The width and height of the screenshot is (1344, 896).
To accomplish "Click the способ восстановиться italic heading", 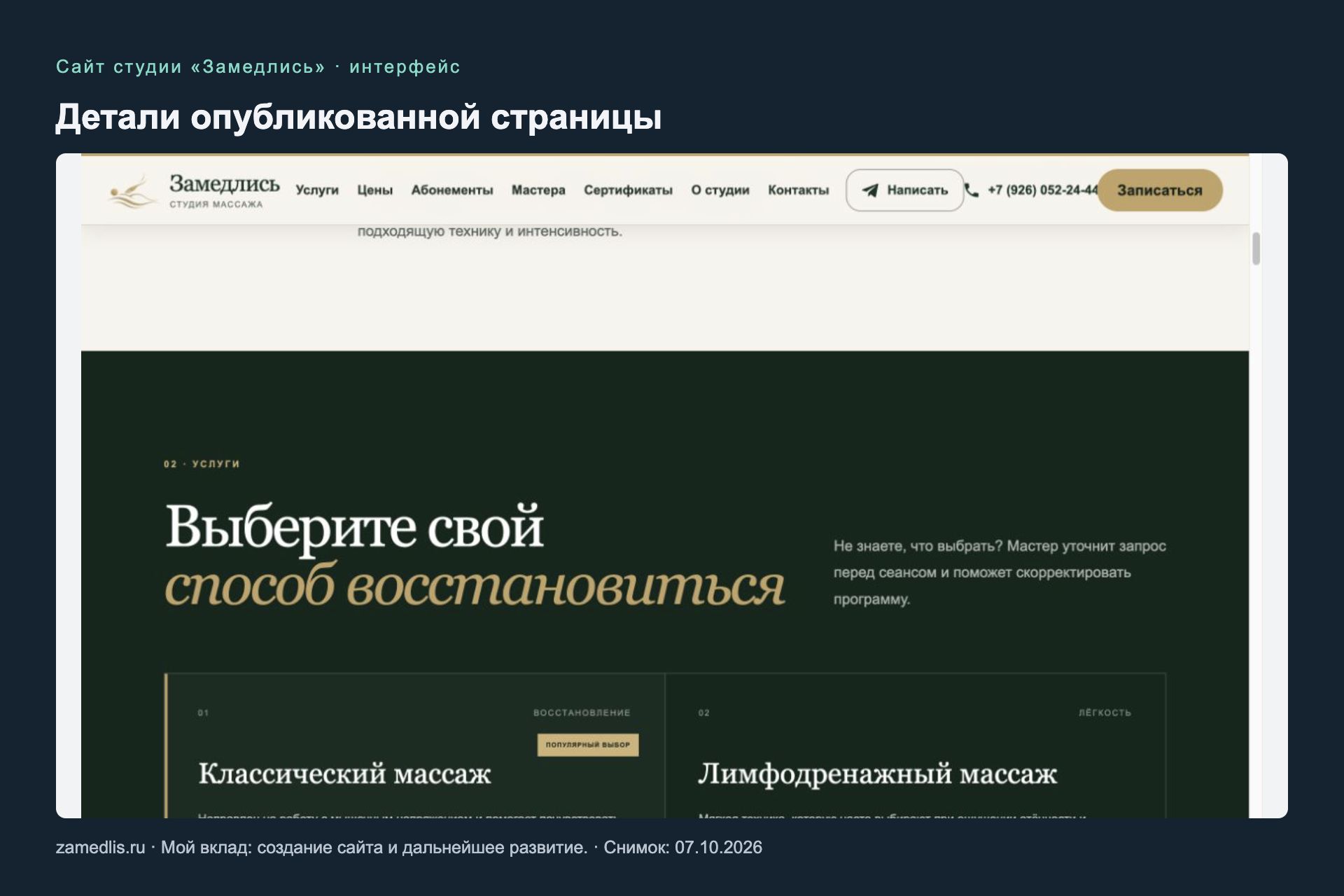I will (x=475, y=585).
